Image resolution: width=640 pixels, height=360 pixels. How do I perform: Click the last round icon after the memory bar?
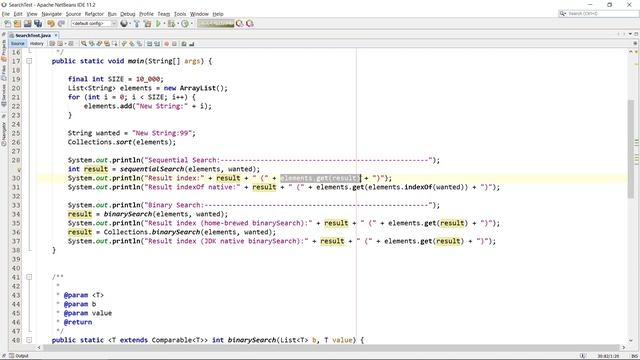[x=250, y=24]
